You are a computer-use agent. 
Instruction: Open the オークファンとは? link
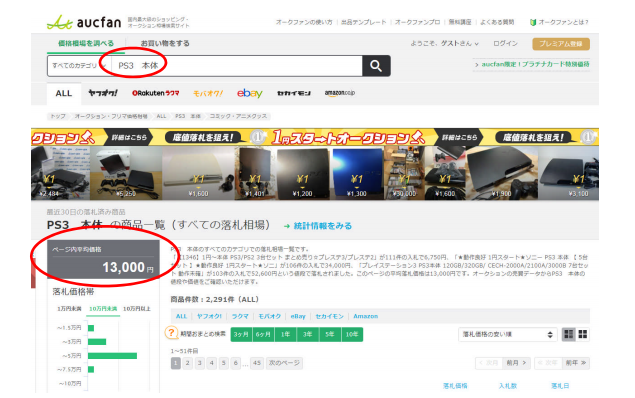(x=559, y=22)
